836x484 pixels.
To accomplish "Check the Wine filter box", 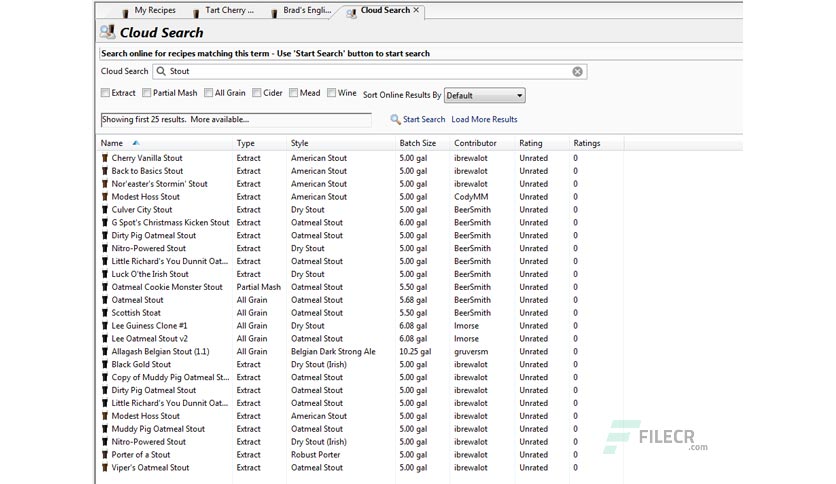I will point(332,93).
